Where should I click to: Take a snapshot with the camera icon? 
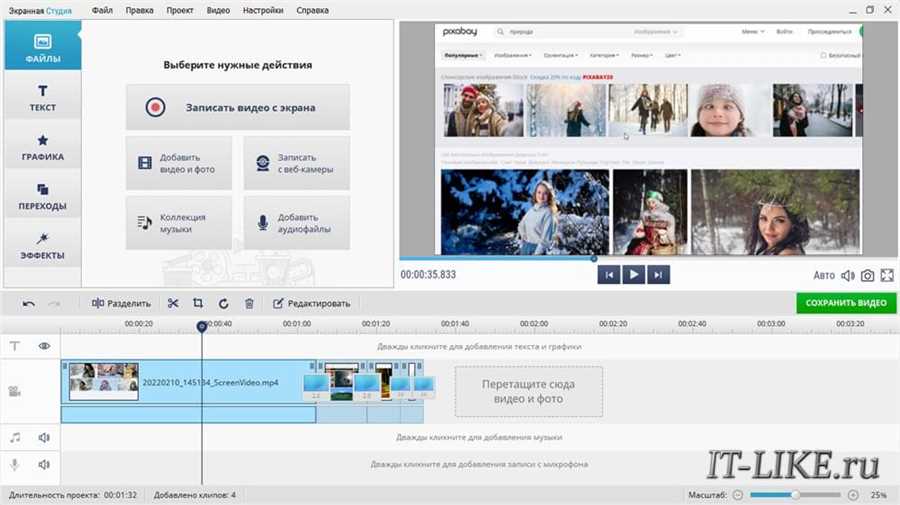click(x=867, y=275)
